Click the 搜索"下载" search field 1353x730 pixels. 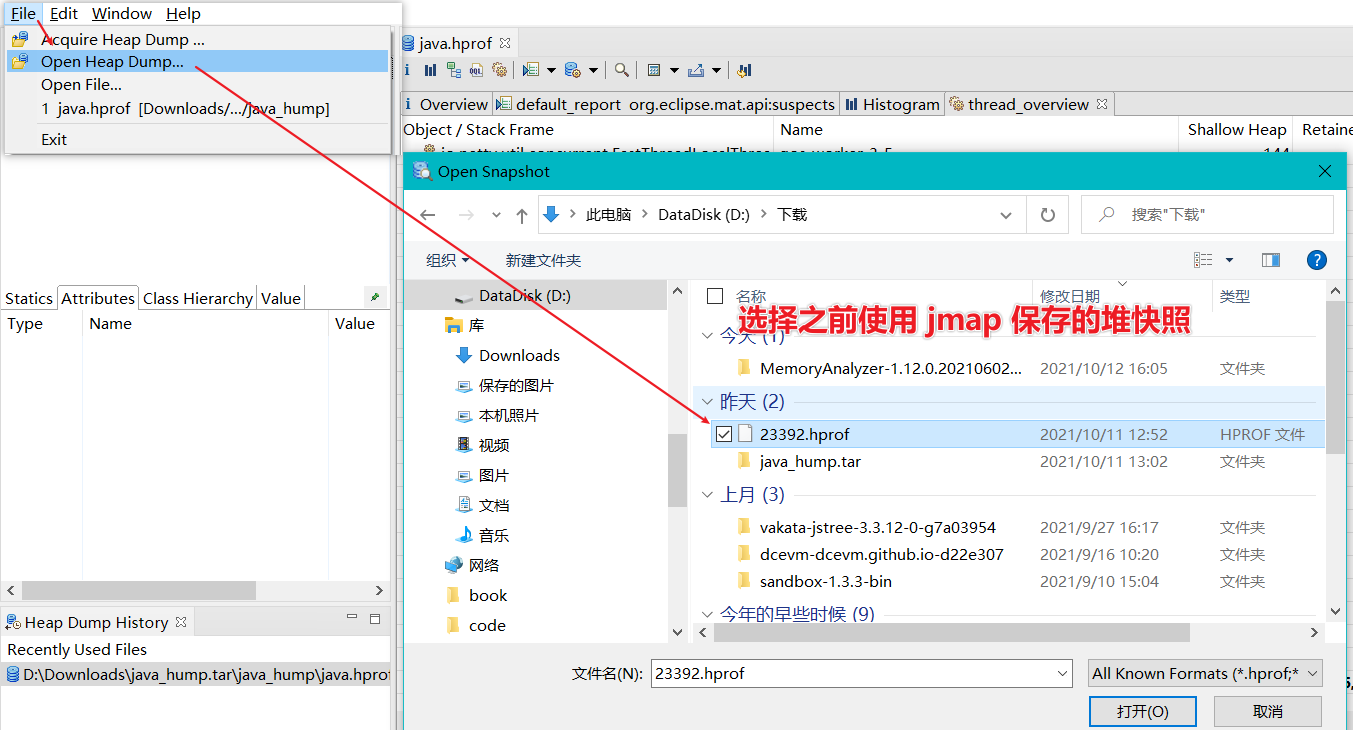pos(1207,215)
